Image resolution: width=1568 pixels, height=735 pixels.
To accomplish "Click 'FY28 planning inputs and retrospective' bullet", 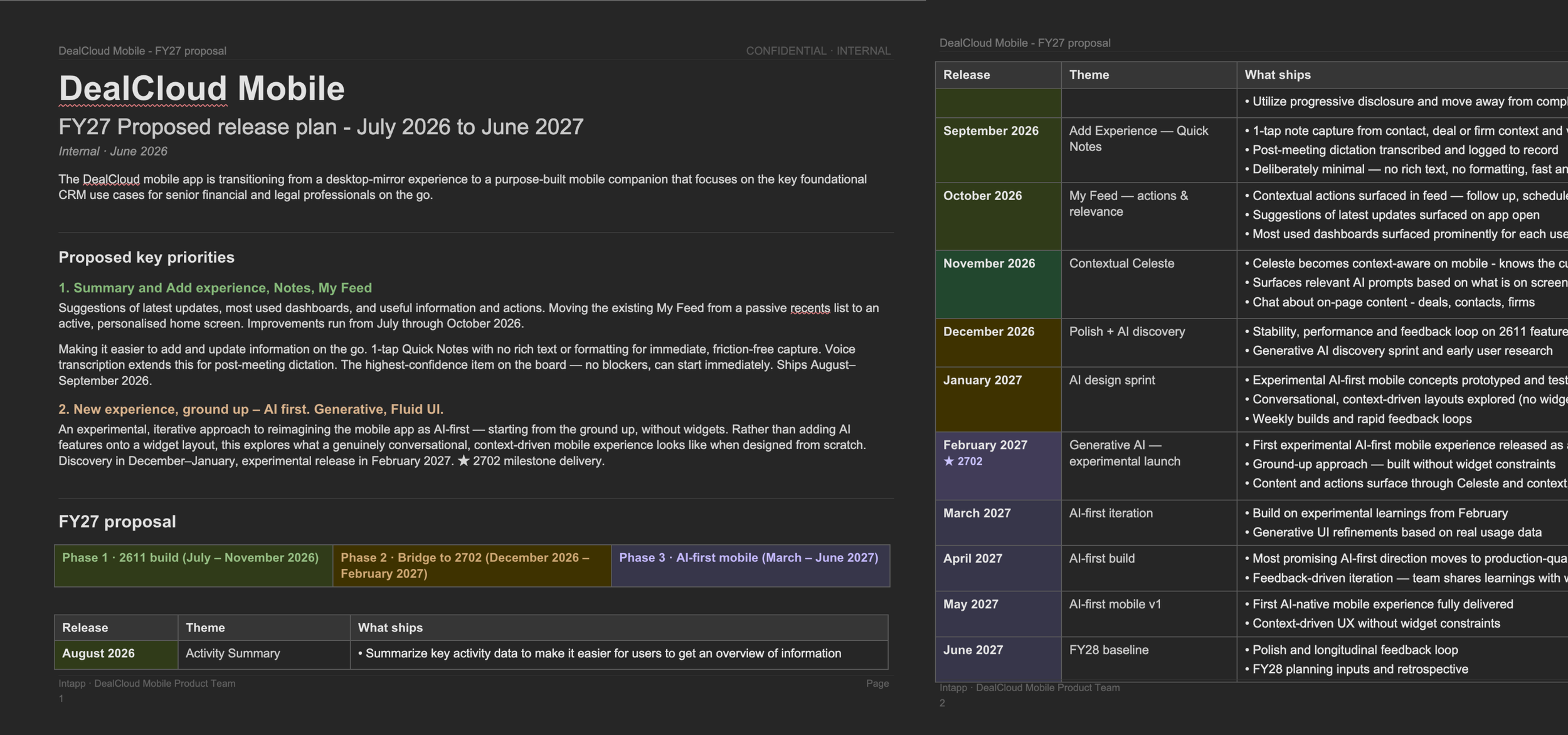I will click(x=1356, y=669).
